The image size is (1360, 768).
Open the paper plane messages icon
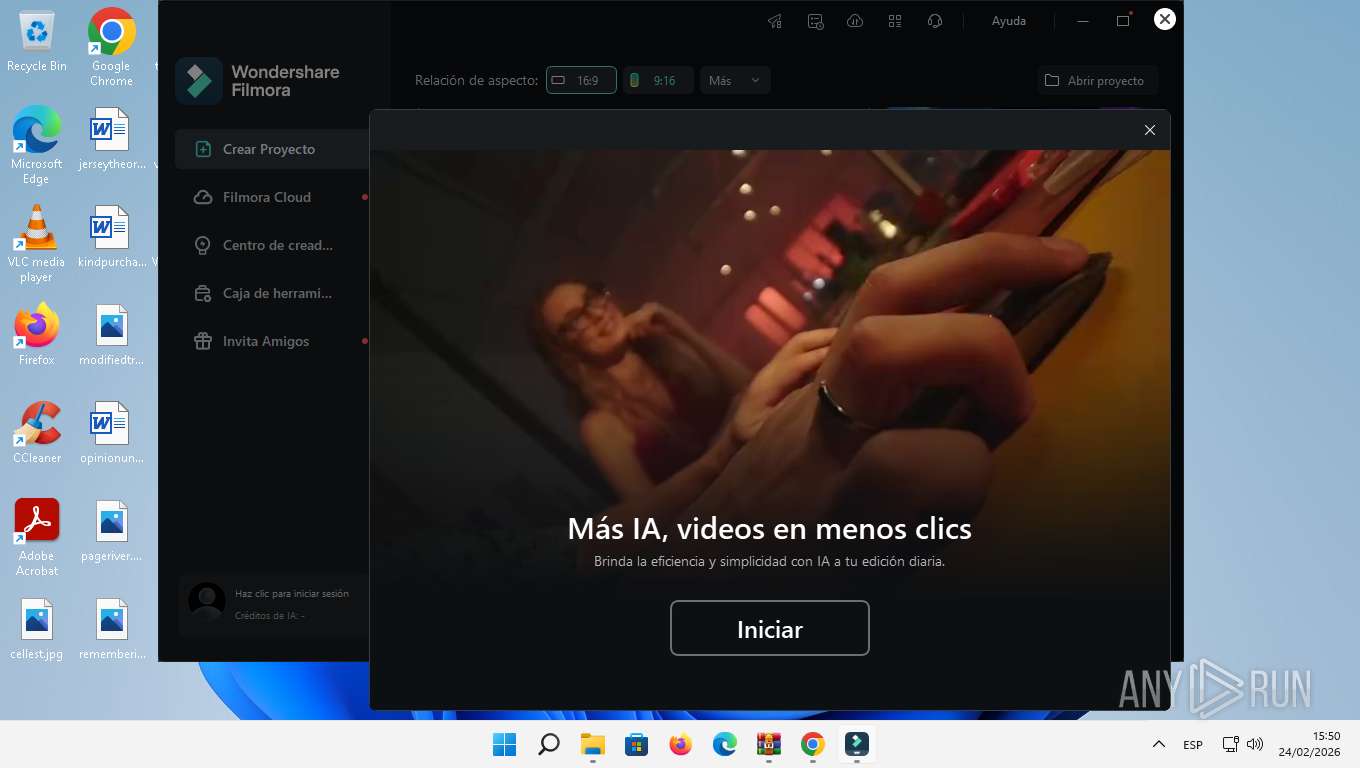[775, 21]
